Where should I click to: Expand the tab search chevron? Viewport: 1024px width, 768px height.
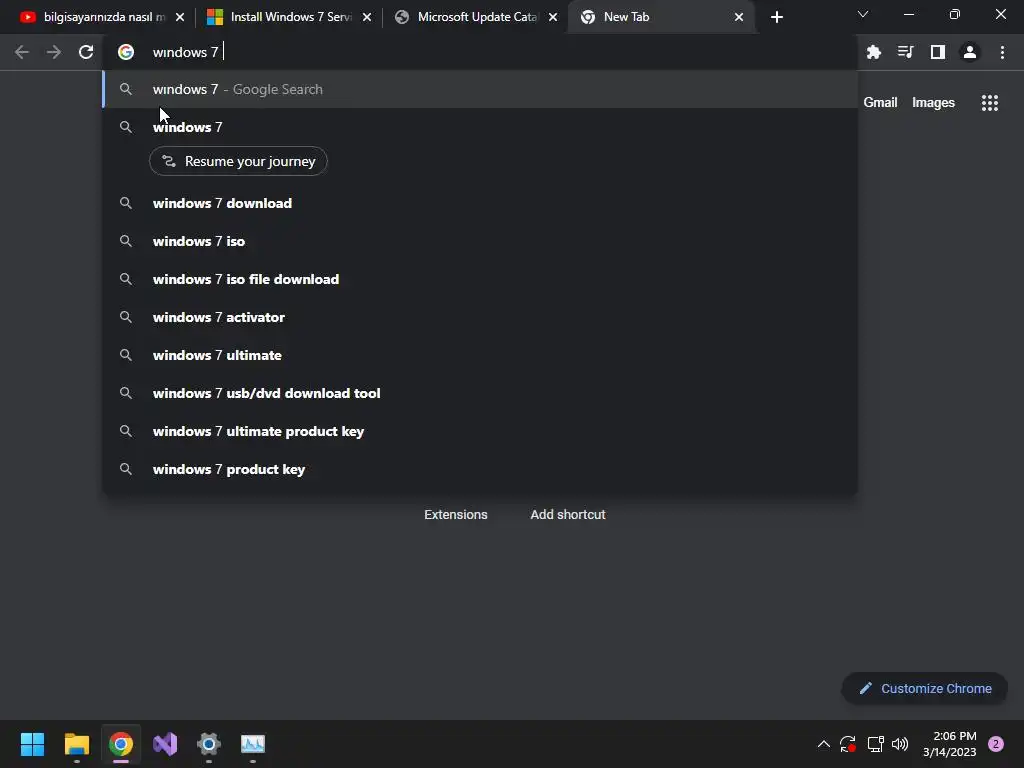coord(863,14)
